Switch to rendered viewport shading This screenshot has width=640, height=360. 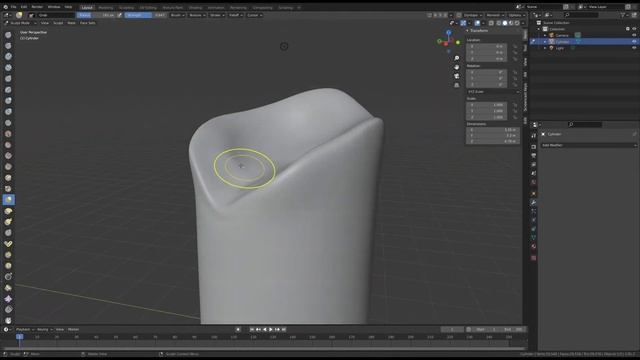coord(517,23)
